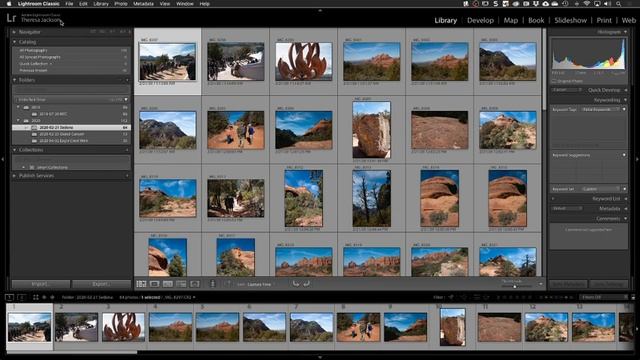Select filmstrip thumbnail number 10
This screenshot has height=360, width=640.
[x=452, y=327]
